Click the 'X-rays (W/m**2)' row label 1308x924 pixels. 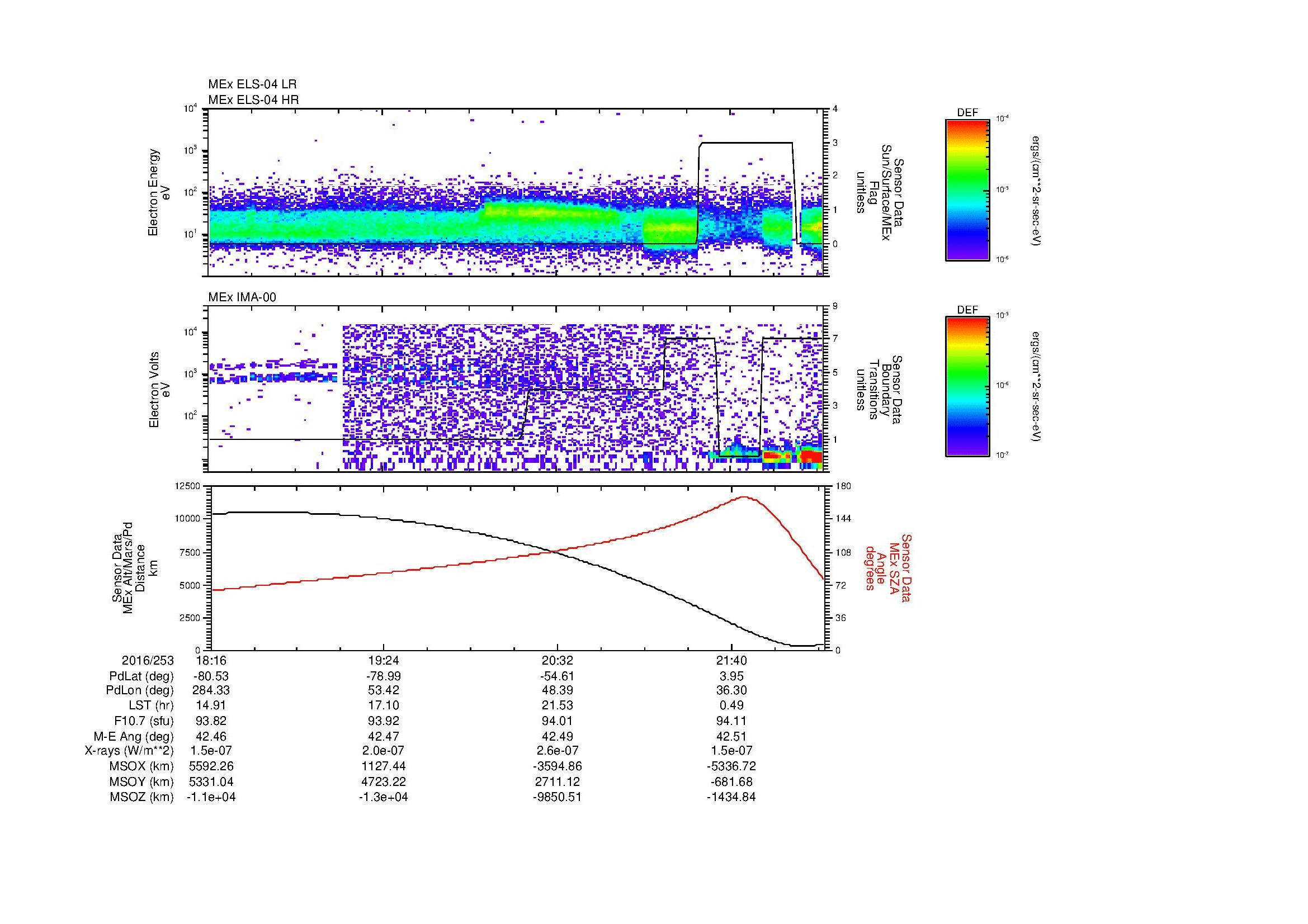pos(129,751)
